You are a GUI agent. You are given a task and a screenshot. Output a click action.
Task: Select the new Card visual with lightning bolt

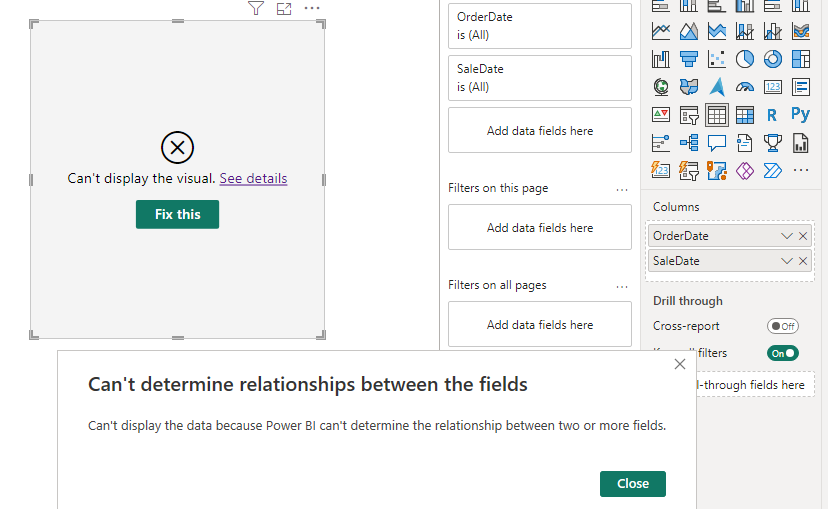(661, 170)
